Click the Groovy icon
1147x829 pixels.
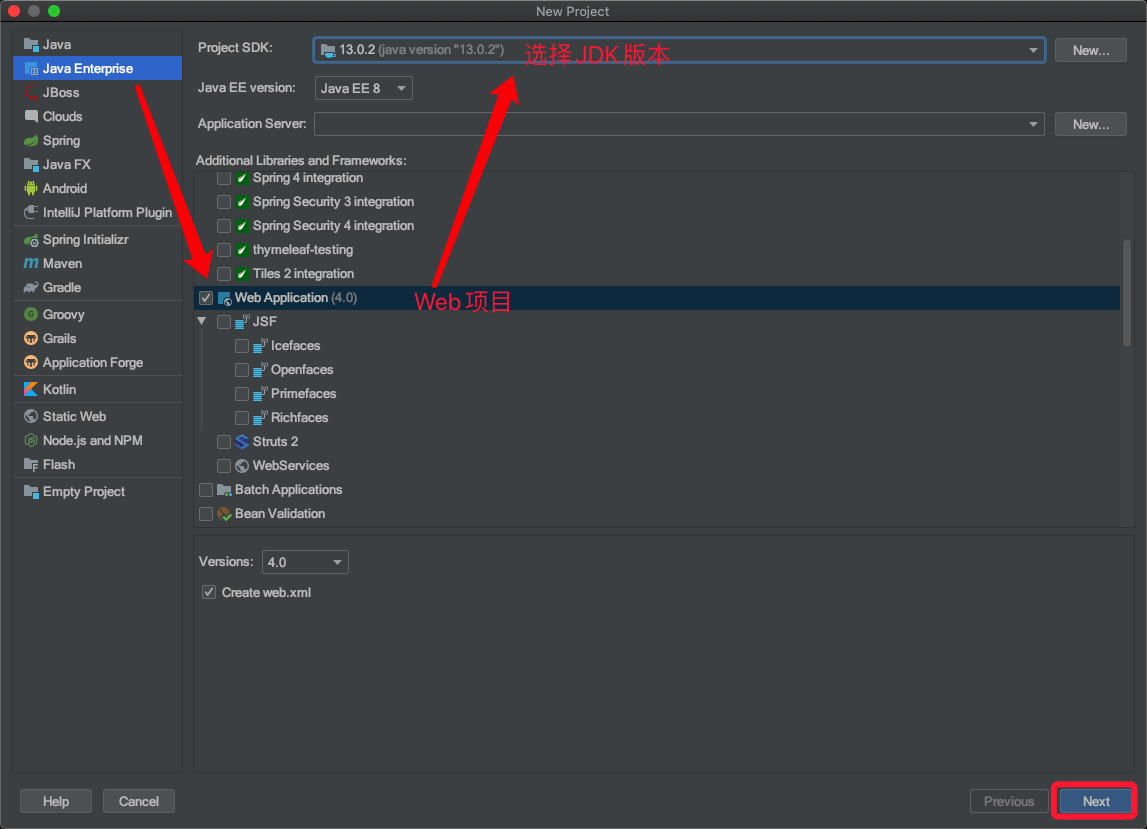point(31,315)
